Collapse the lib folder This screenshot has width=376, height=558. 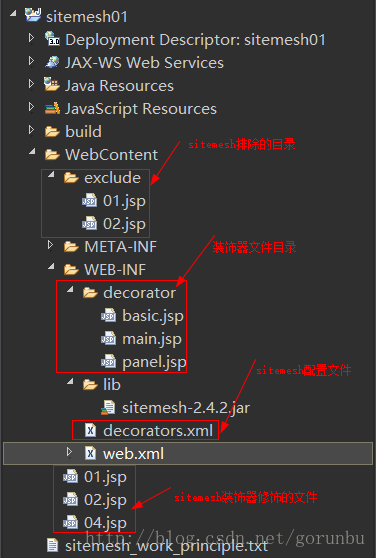coord(70,381)
